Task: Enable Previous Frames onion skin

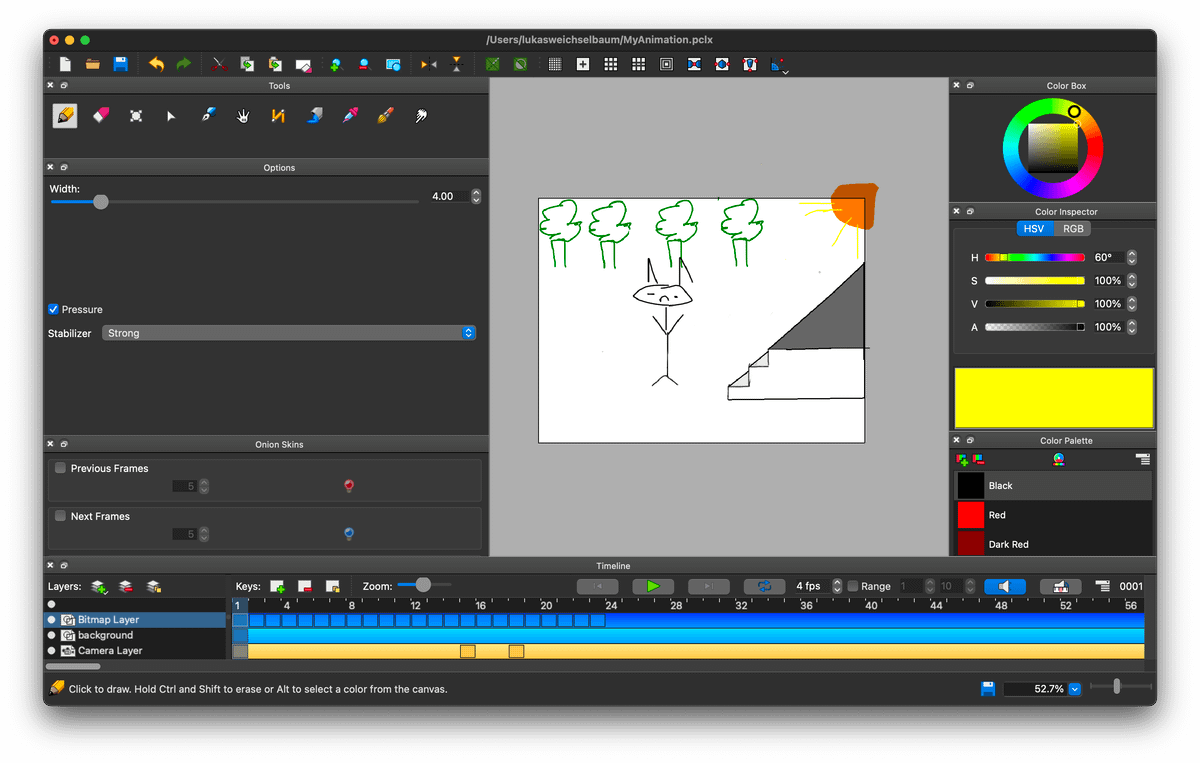Action: (x=61, y=468)
